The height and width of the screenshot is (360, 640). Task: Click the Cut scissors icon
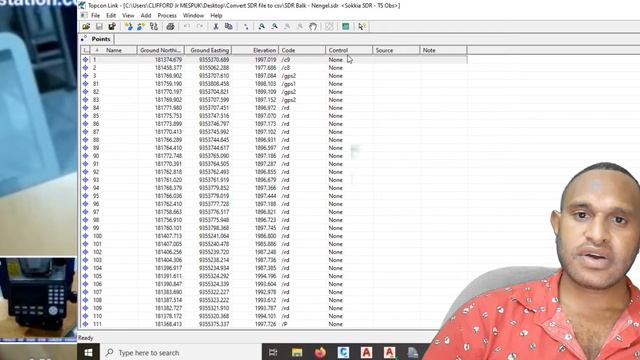pos(216,27)
